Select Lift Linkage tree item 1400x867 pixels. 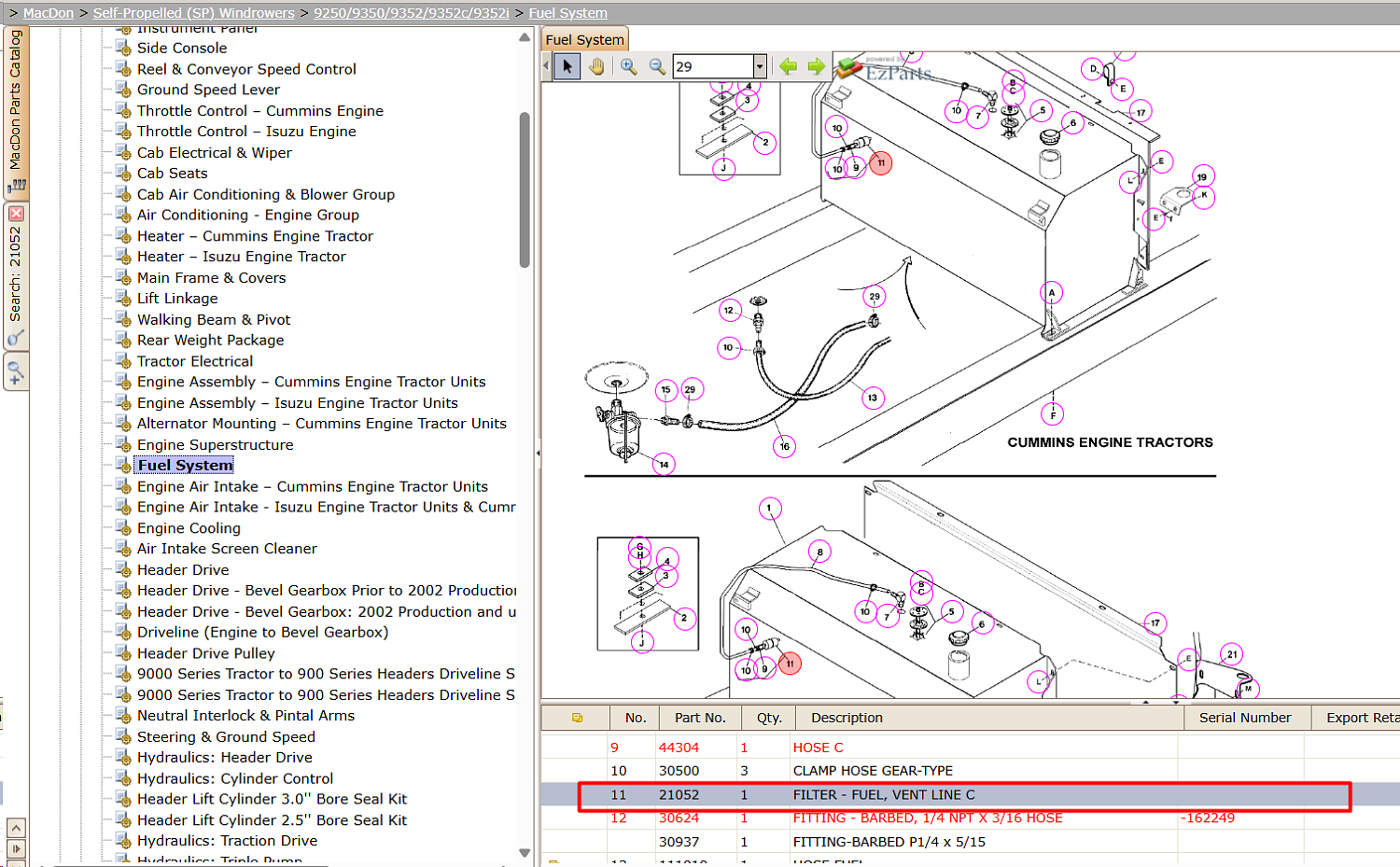(177, 298)
